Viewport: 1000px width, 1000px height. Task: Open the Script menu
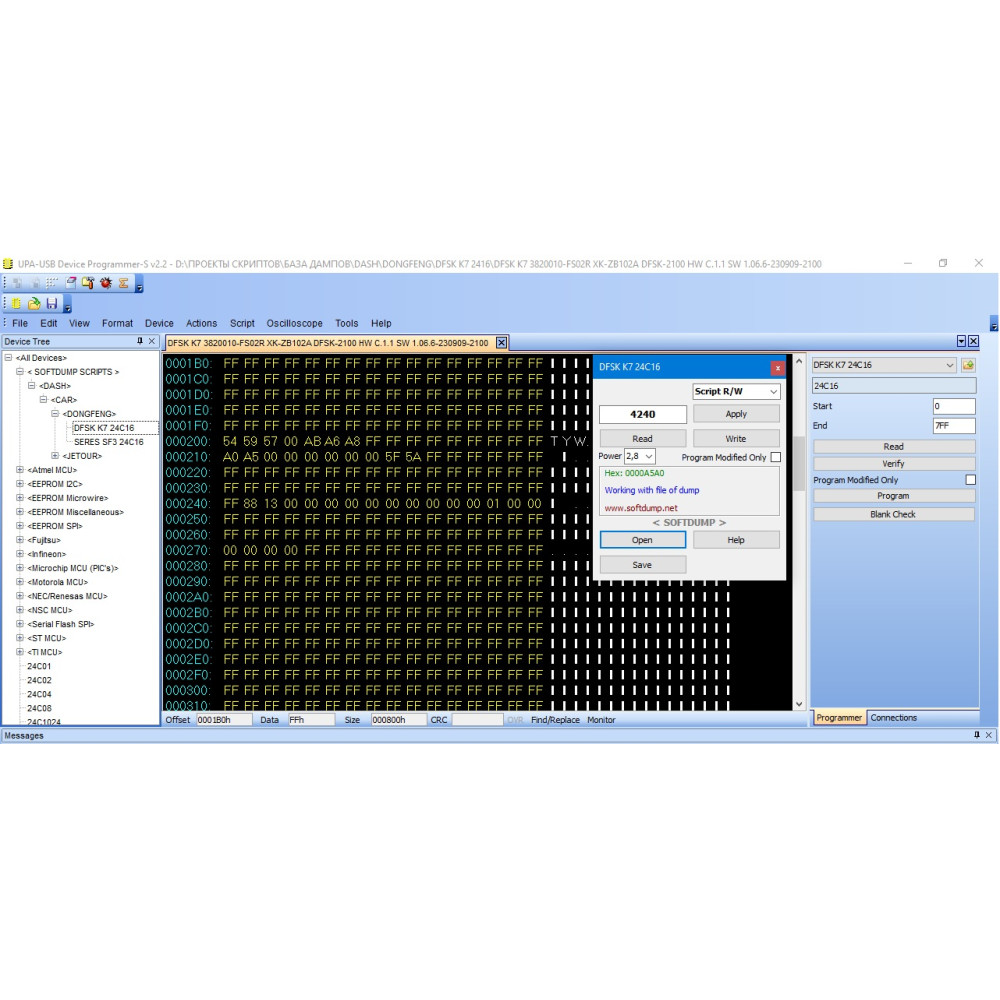[x=242, y=323]
